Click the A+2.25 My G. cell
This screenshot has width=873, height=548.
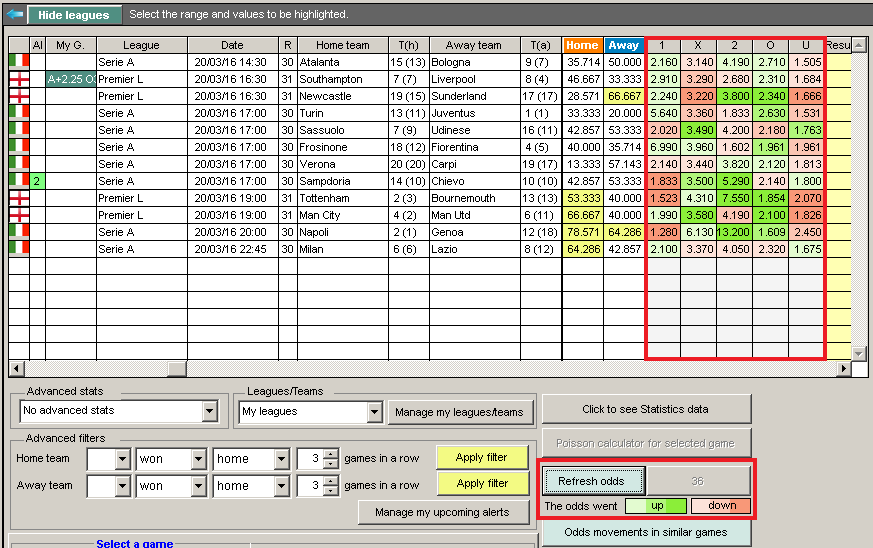click(x=71, y=79)
